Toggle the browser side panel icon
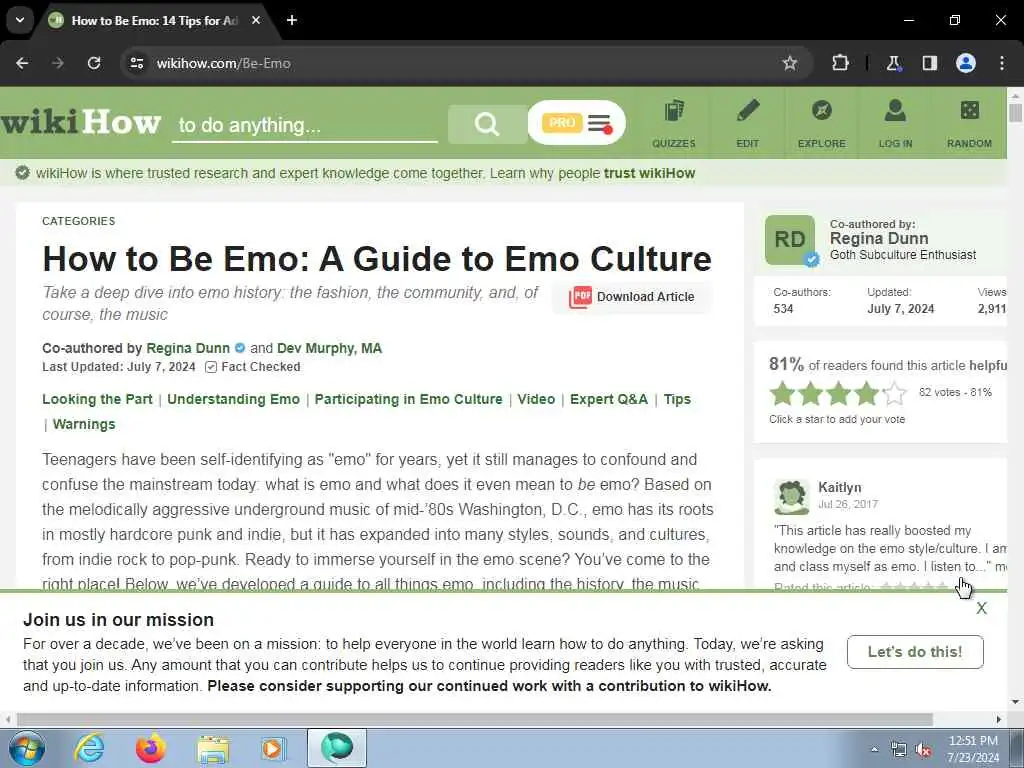 [x=929, y=63]
